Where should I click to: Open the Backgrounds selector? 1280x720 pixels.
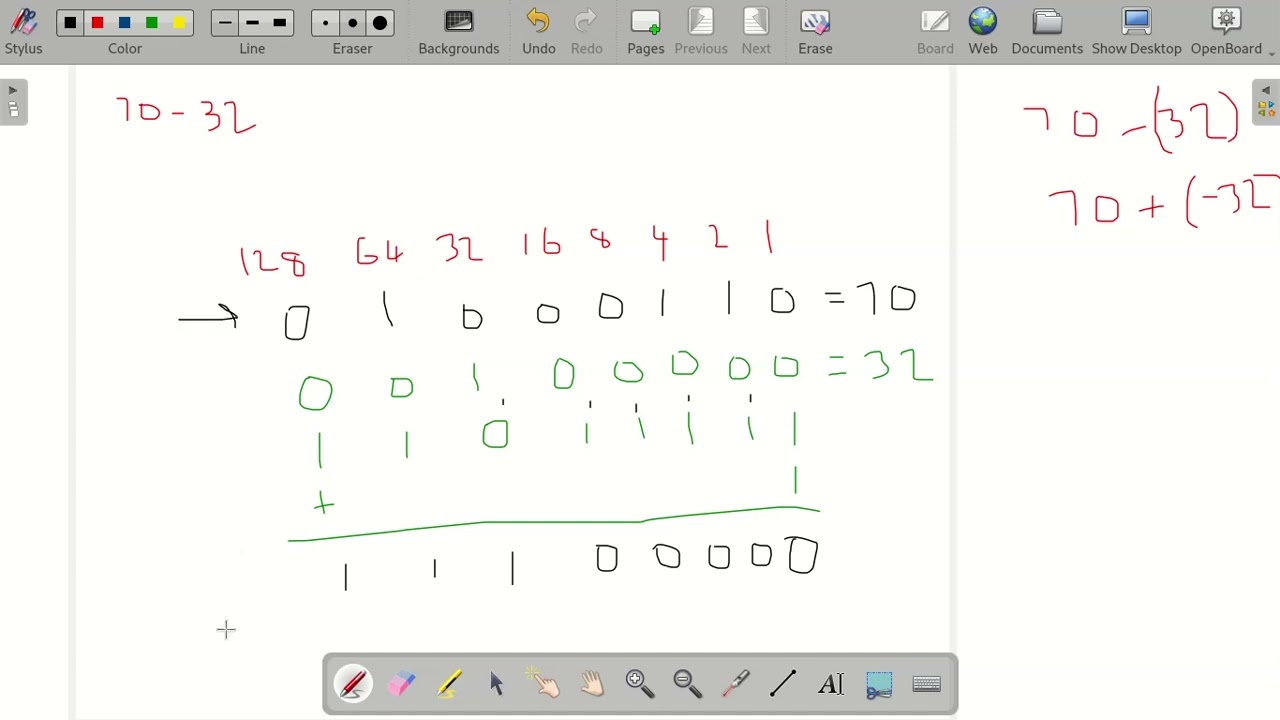(459, 32)
